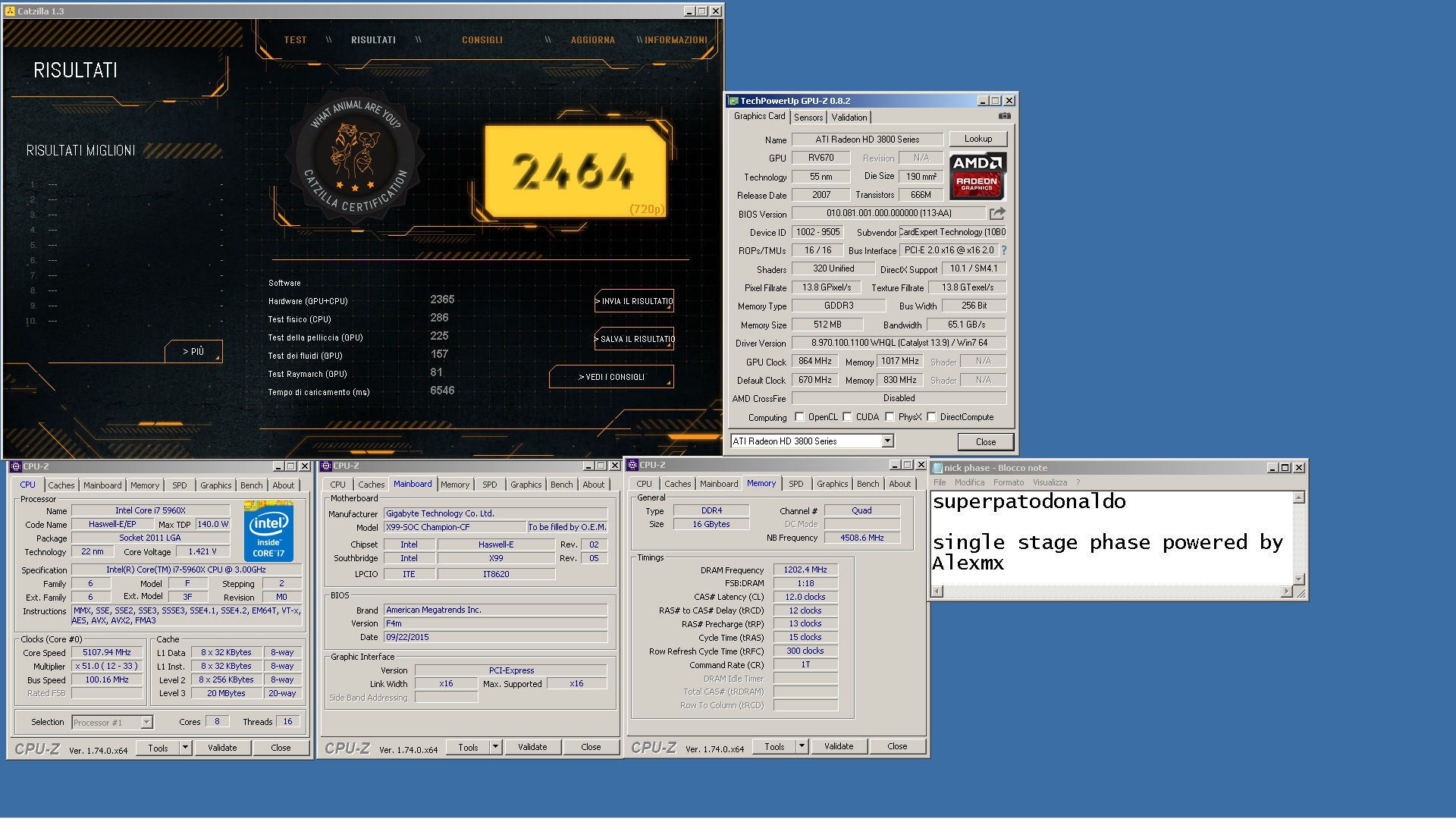Screen dimensions: 1456x819
Task: Open Tools dropdown arrow in Memory CPU-Z window
Action: pyautogui.click(x=802, y=746)
